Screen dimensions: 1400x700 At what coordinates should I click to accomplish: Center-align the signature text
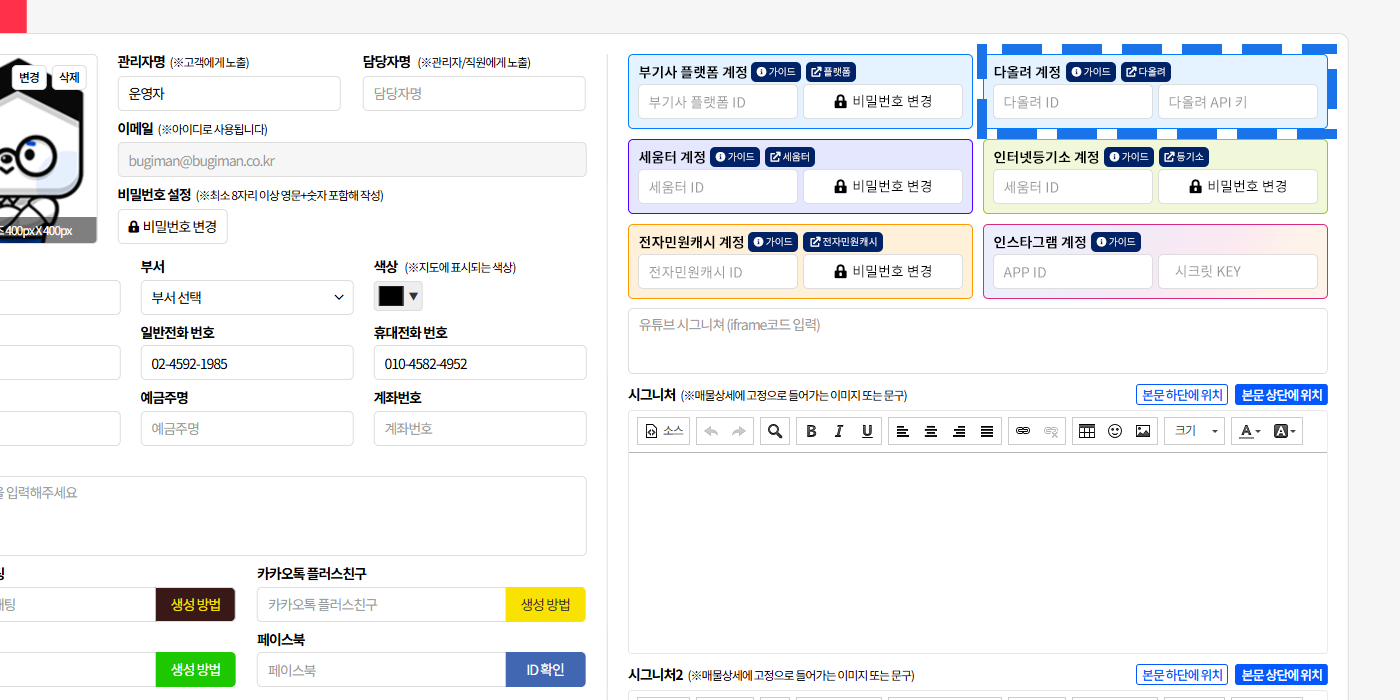click(931, 431)
